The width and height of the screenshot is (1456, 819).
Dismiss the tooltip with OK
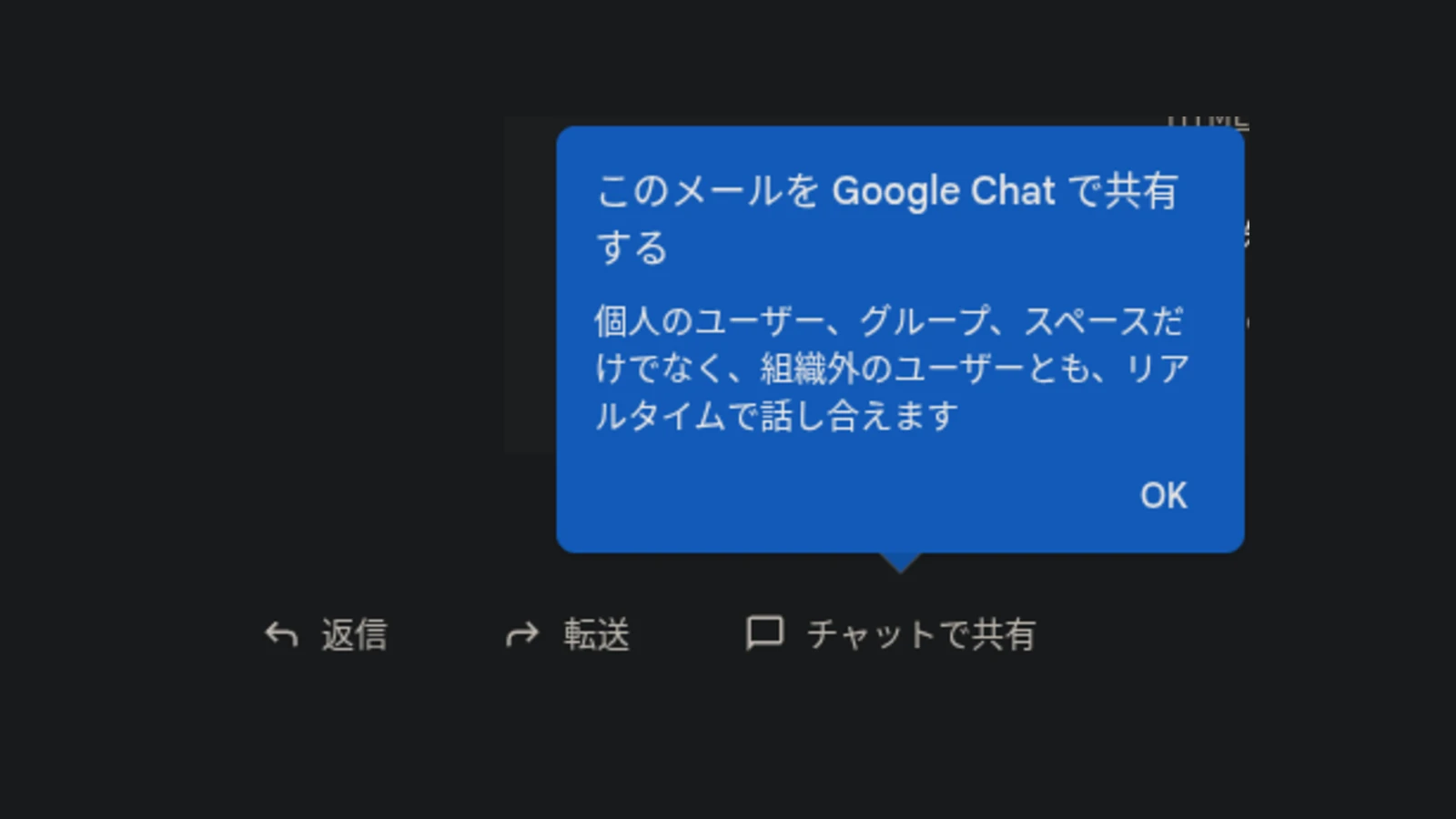tap(1163, 496)
